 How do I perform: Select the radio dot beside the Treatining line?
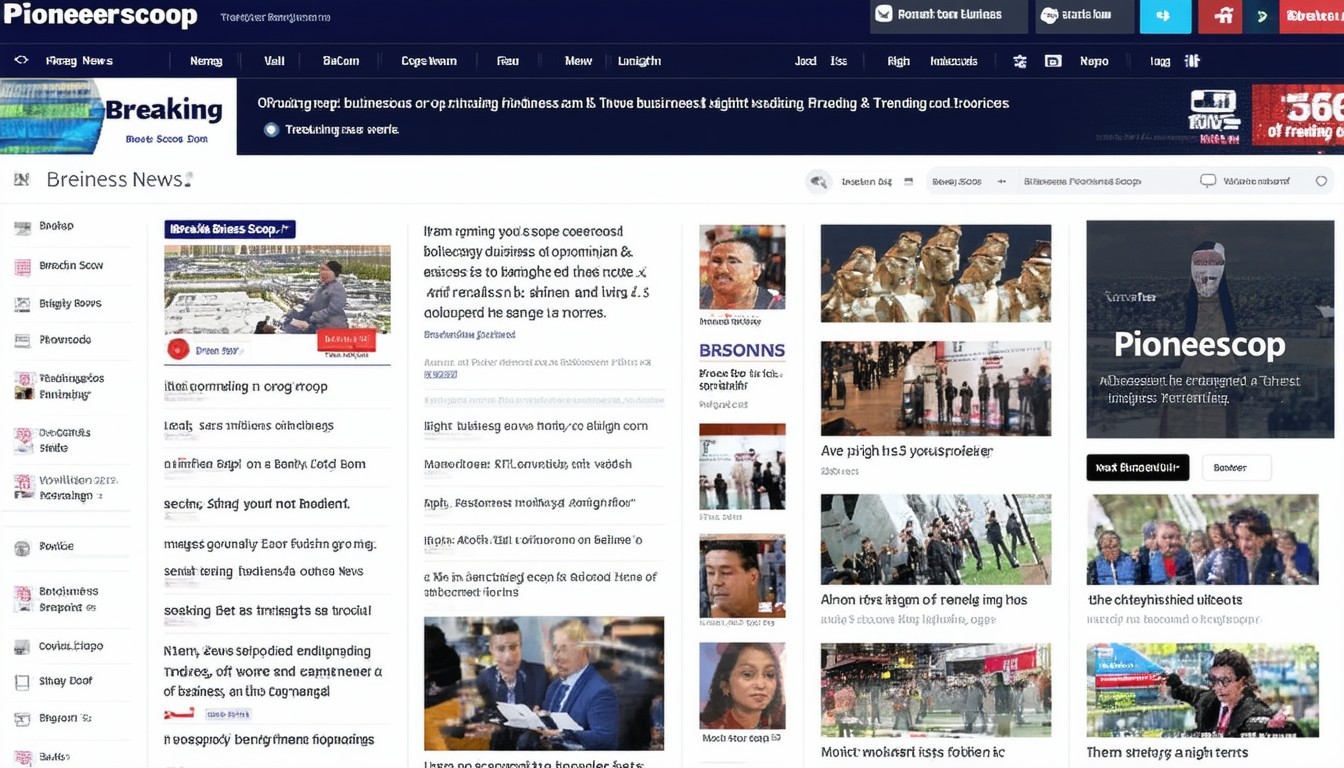pos(271,130)
